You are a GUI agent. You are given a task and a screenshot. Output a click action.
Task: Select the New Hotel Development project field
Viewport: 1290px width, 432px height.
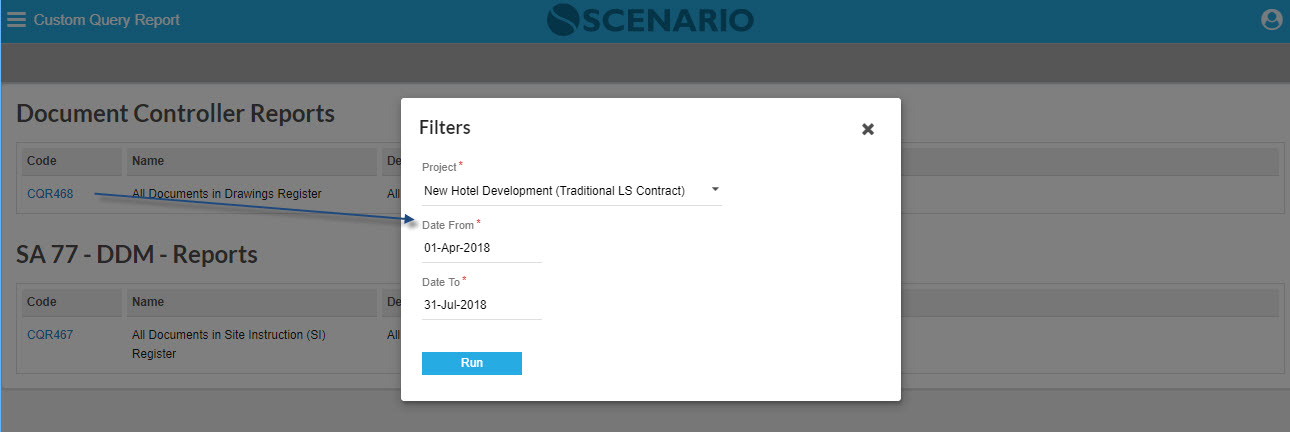[555, 191]
